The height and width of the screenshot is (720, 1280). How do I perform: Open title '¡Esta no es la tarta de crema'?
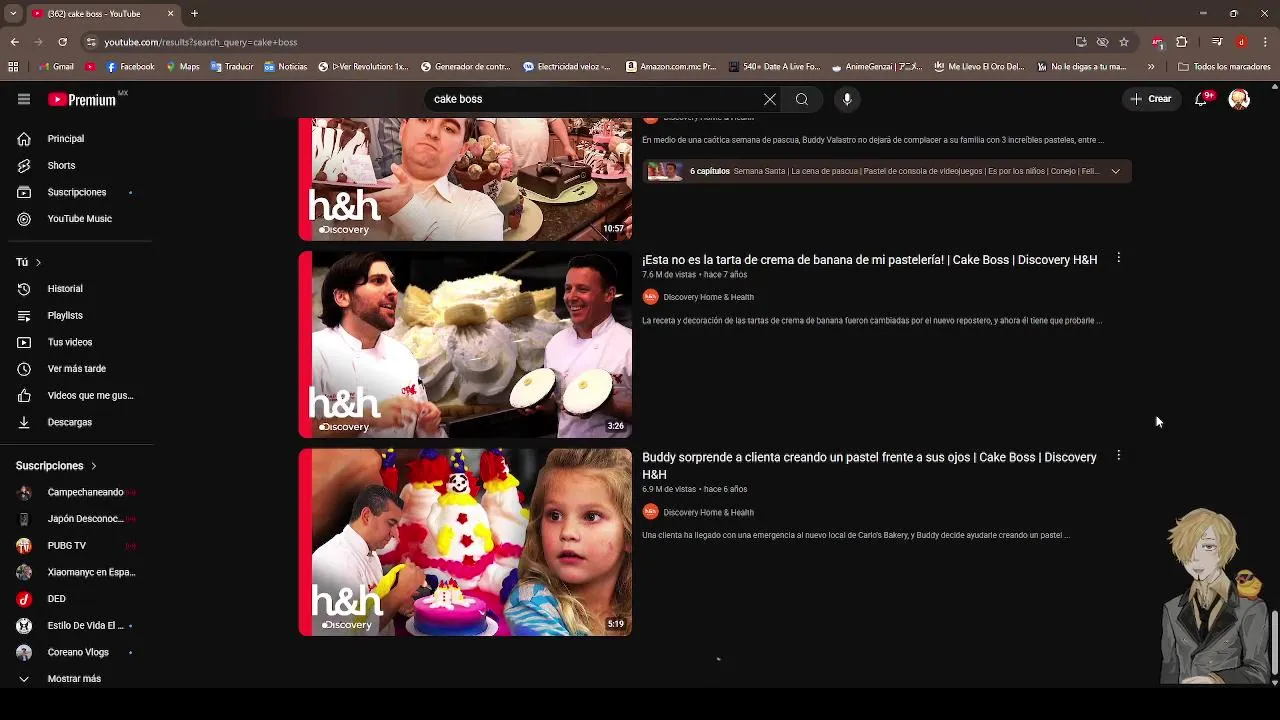click(x=869, y=260)
